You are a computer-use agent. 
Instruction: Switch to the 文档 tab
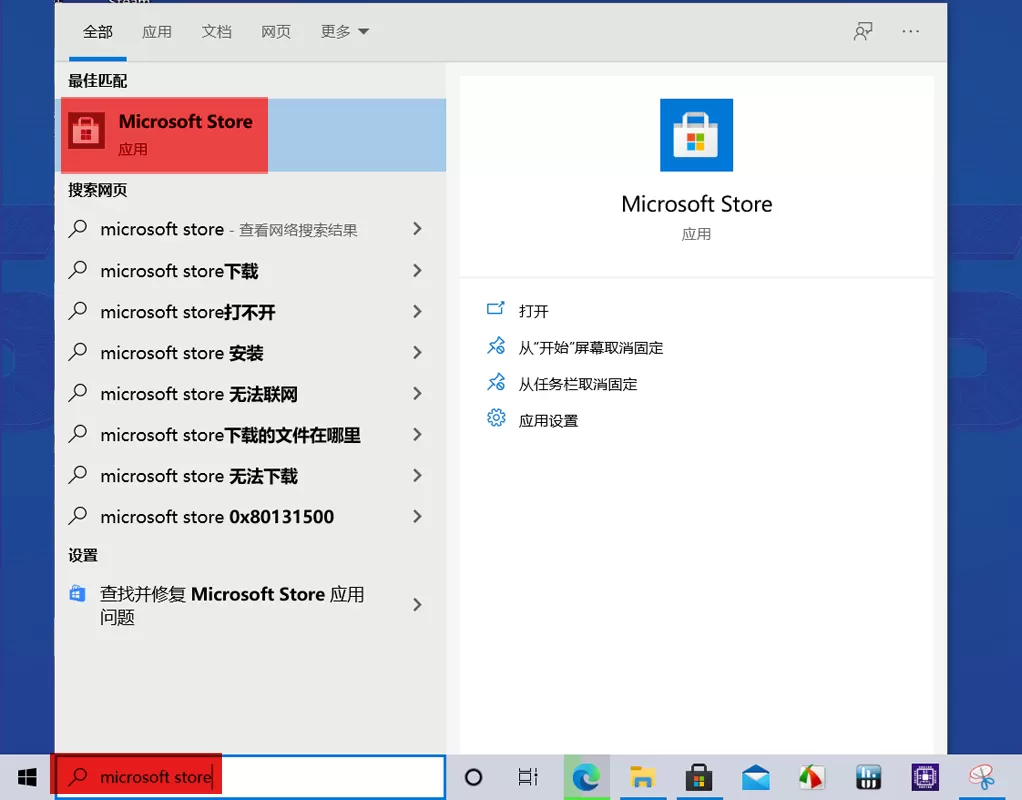(x=216, y=32)
